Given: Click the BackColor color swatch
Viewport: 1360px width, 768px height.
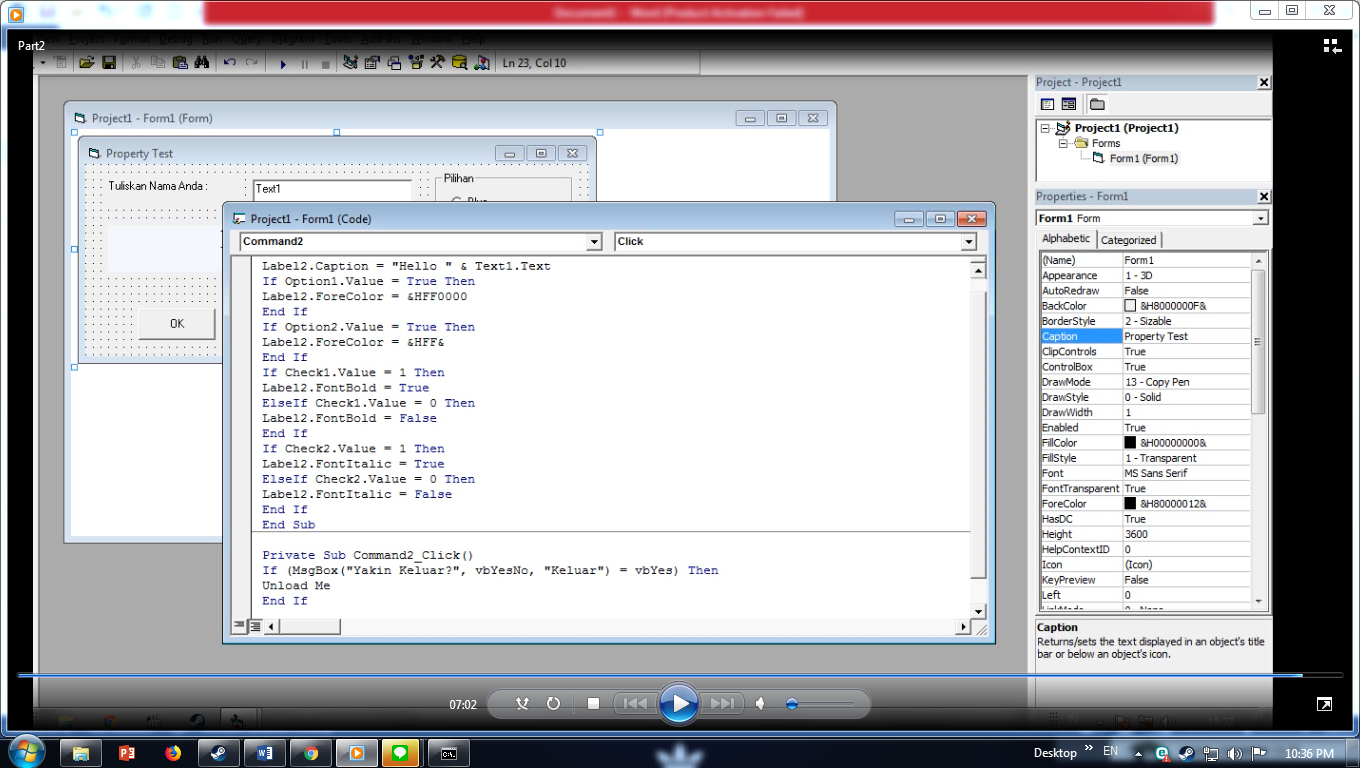Looking at the screenshot, I should click(x=1130, y=306).
